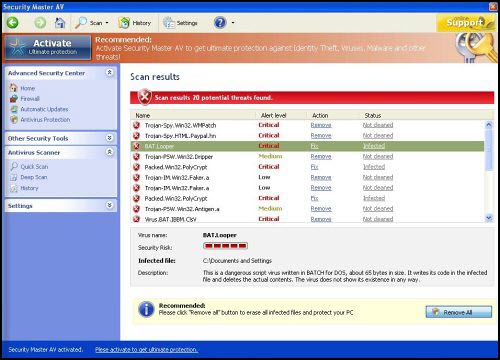The width and height of the screenshot is (500, 360).
Task: Open Firewall in the sidebar
Action: (30, 99)
